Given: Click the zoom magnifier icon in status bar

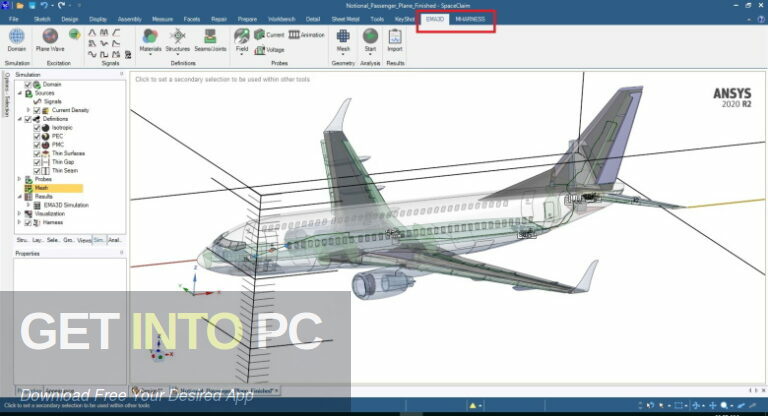Looking at the screenshot, I should click(x=724, y=405).
